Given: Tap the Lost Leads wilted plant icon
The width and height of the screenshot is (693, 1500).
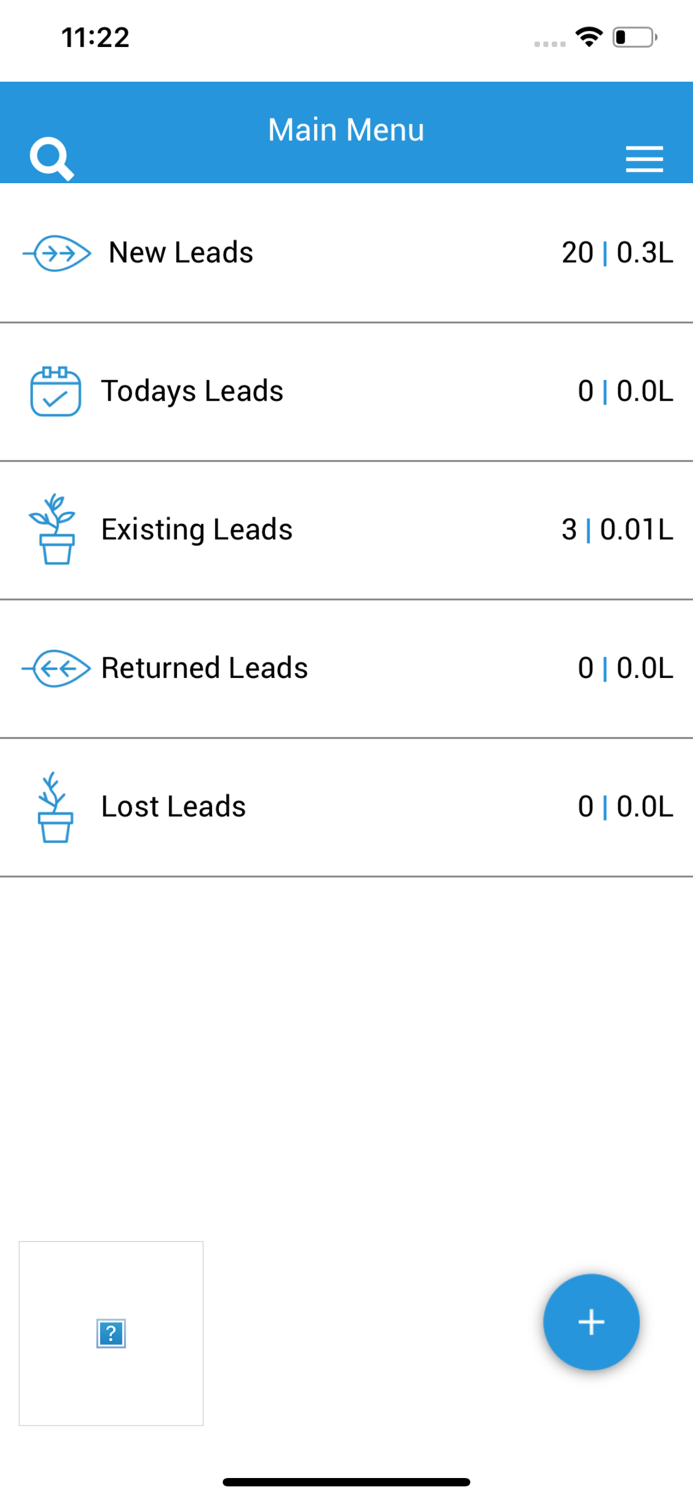Looking at the screenshot, I should [x=55, y=807].
